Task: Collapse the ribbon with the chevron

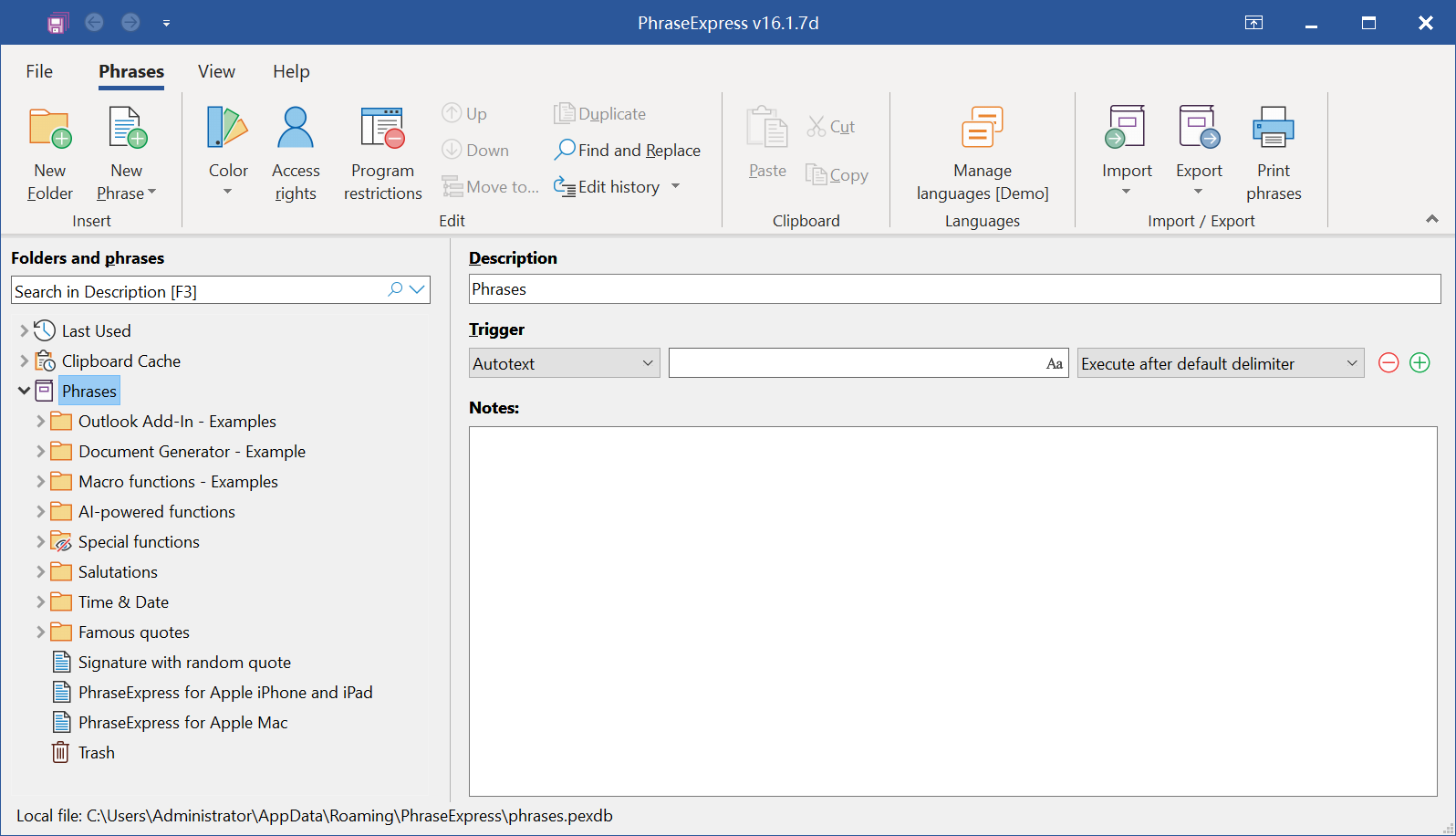Action: pos(1432,219)
